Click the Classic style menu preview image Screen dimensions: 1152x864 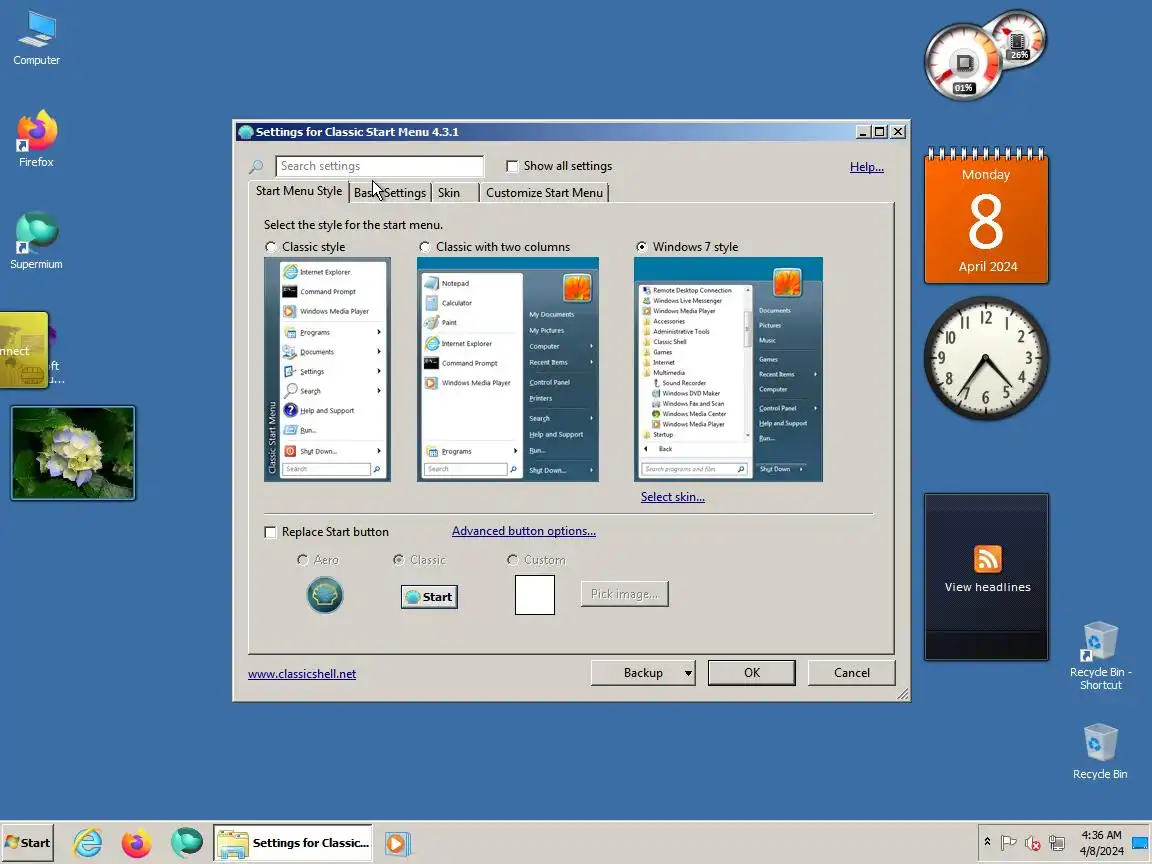[x=327, y=370]
